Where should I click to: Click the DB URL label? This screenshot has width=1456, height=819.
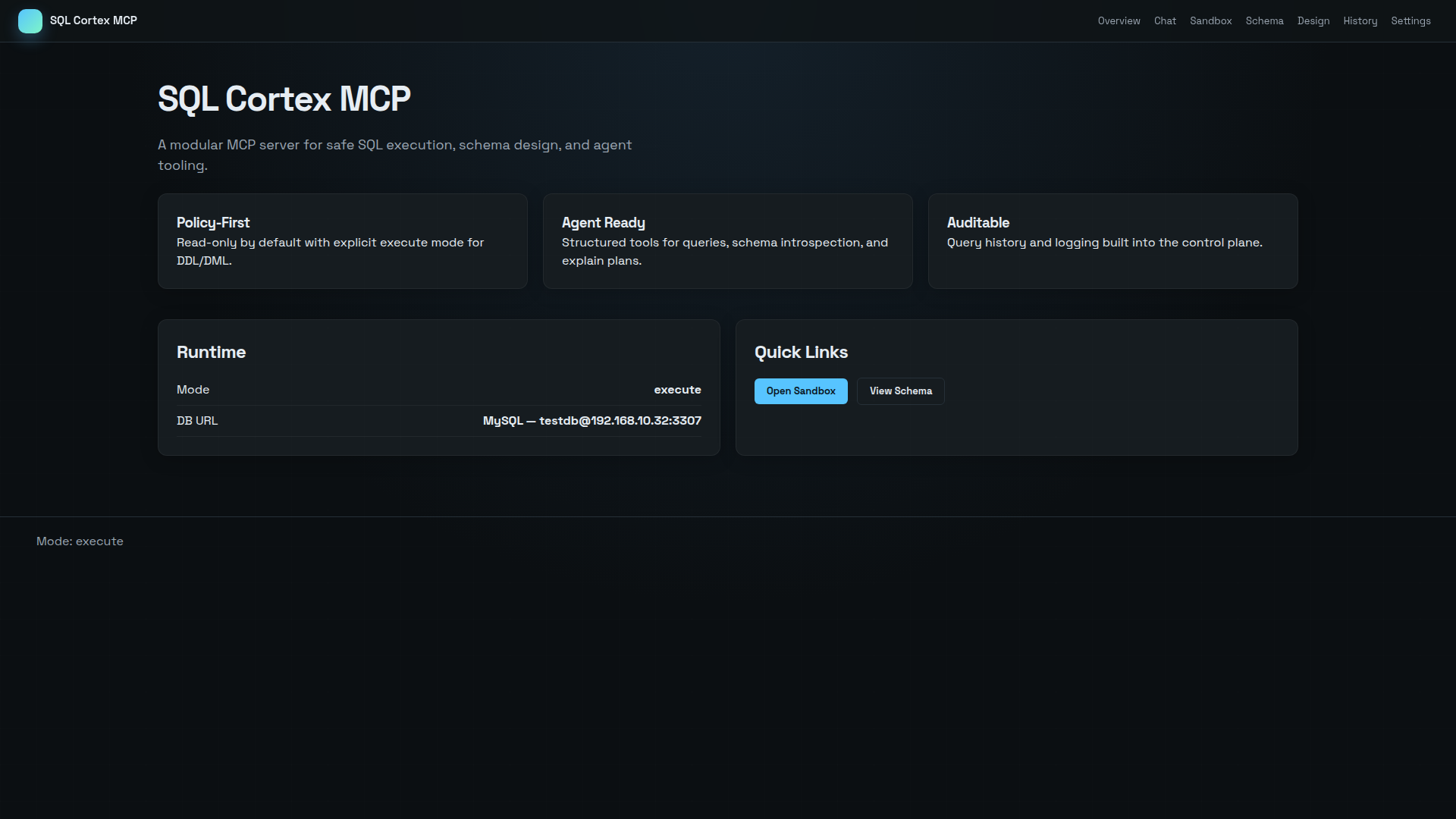tap(197, 421)
